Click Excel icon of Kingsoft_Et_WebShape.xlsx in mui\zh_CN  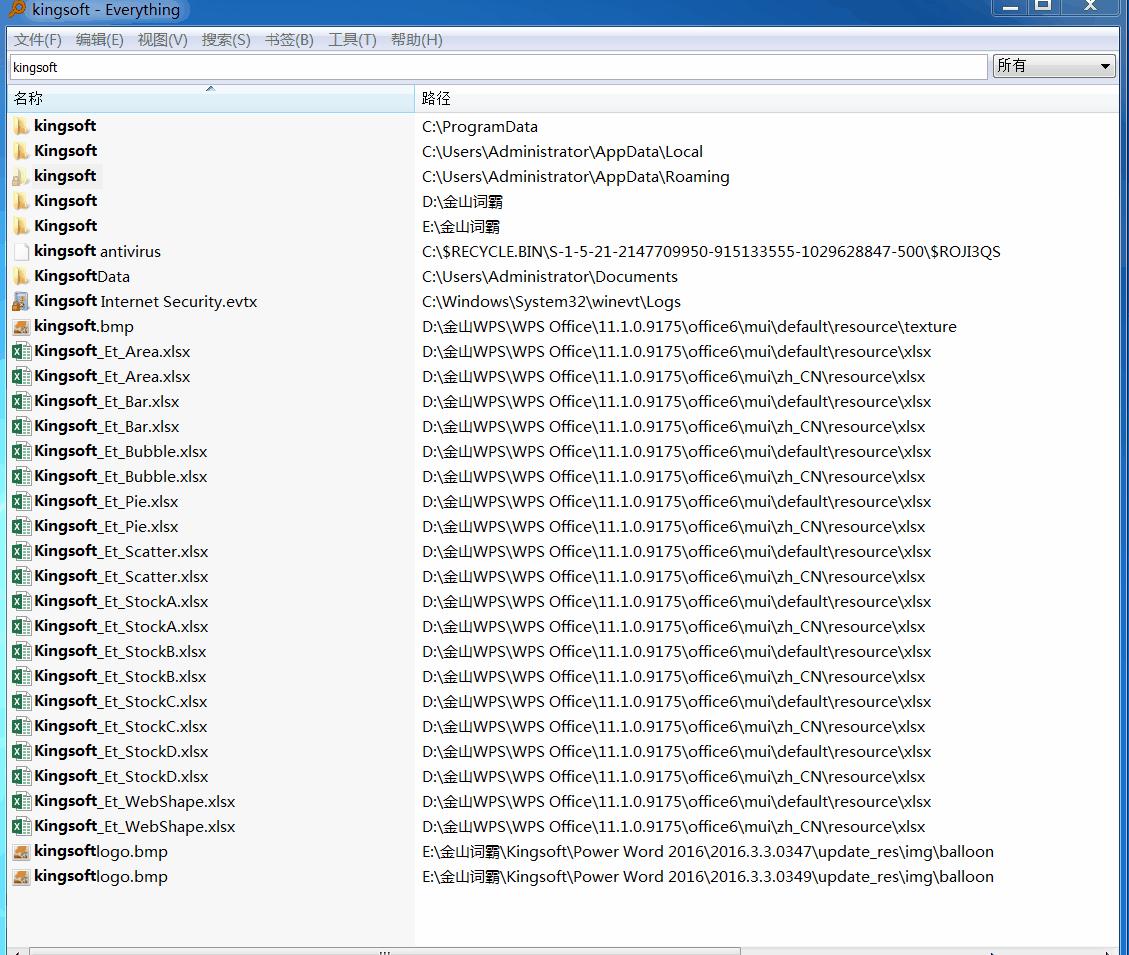click(22, 826)
